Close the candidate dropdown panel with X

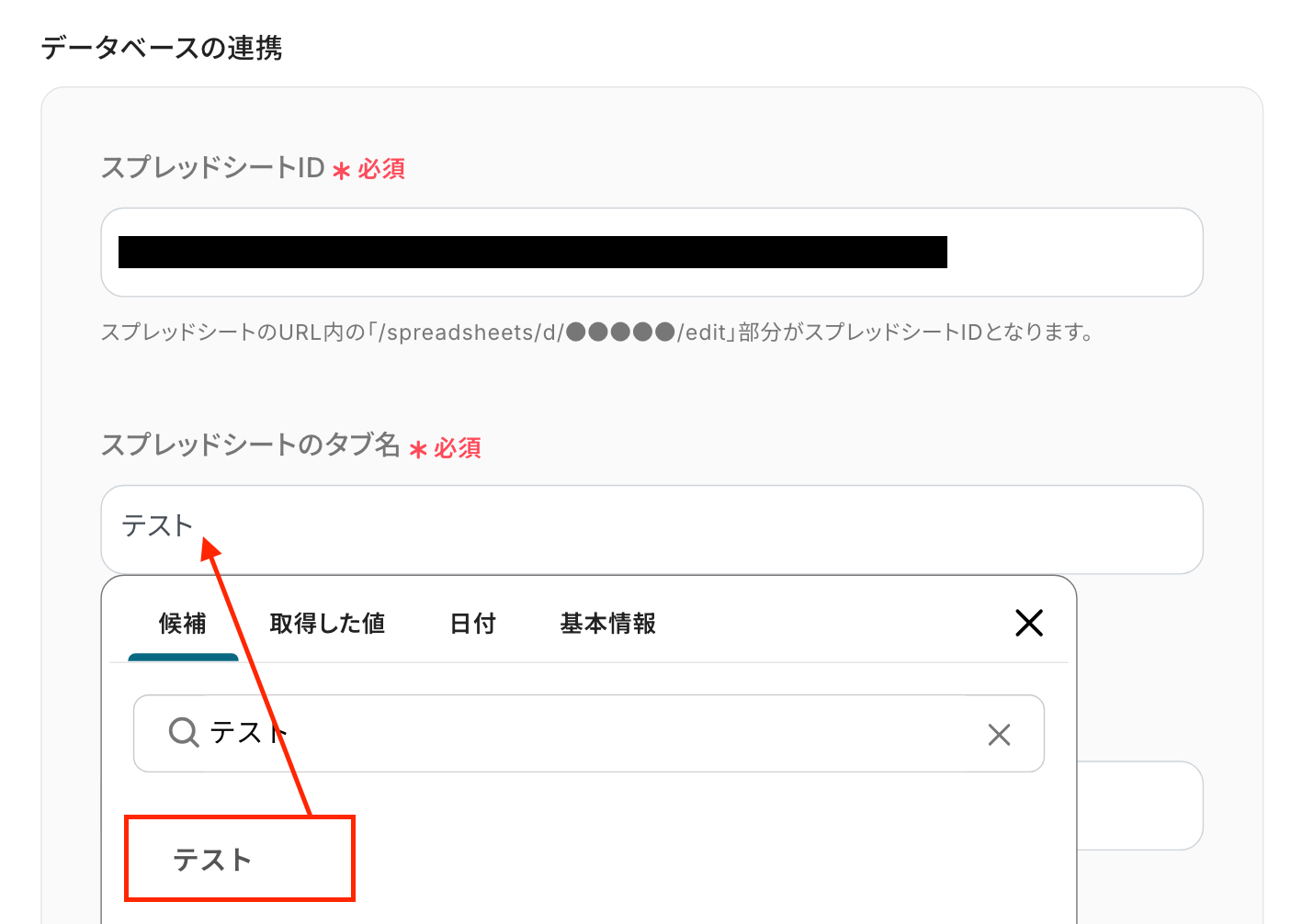point(1028,623)
